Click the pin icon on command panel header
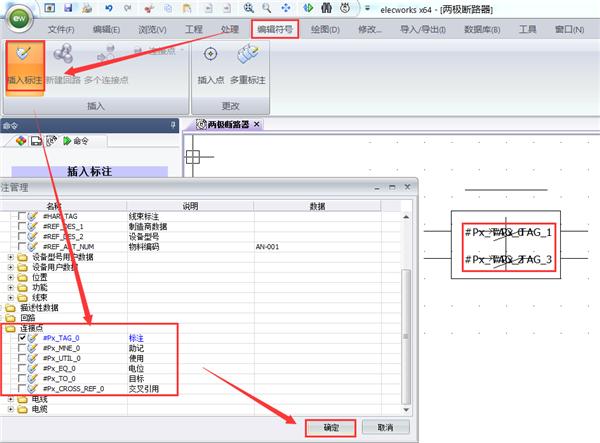This screenshot has width=600, height=443. [173, 125]
